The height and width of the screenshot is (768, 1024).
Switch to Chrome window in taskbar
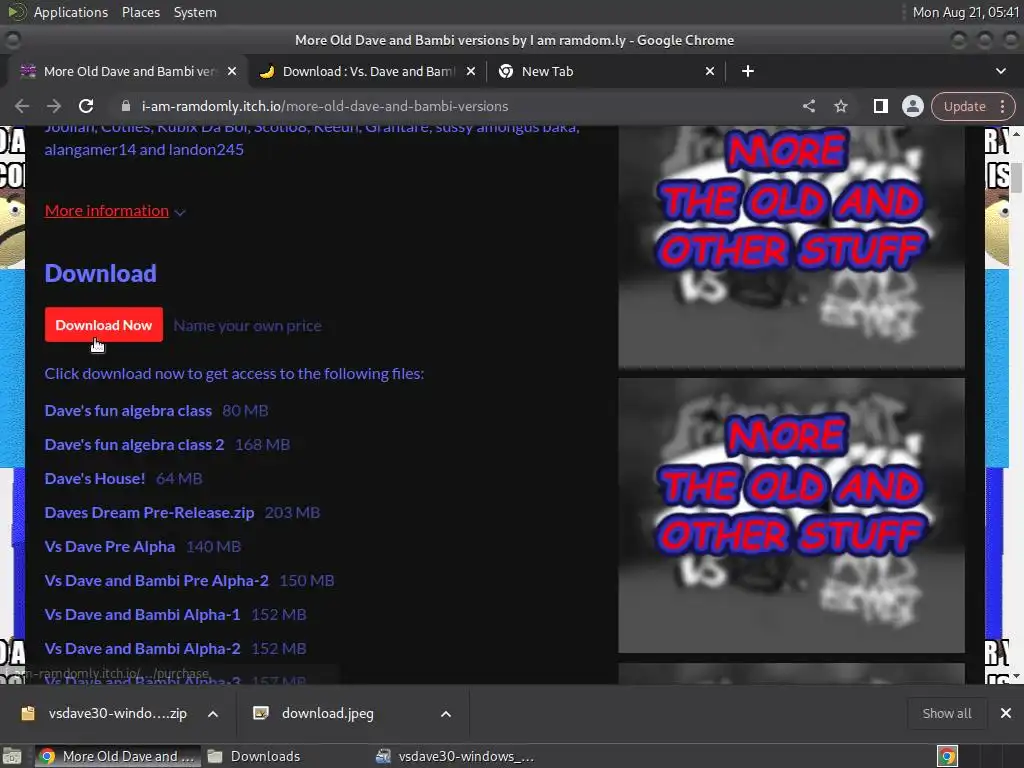click(118, 756)
